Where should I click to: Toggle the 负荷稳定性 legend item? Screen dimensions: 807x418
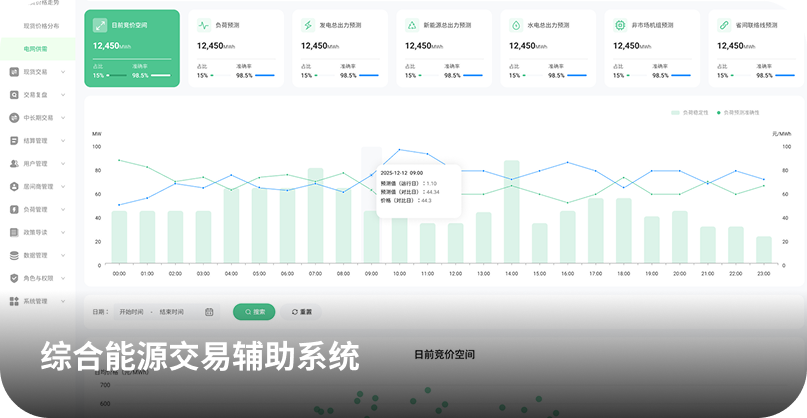click(690, 112)
